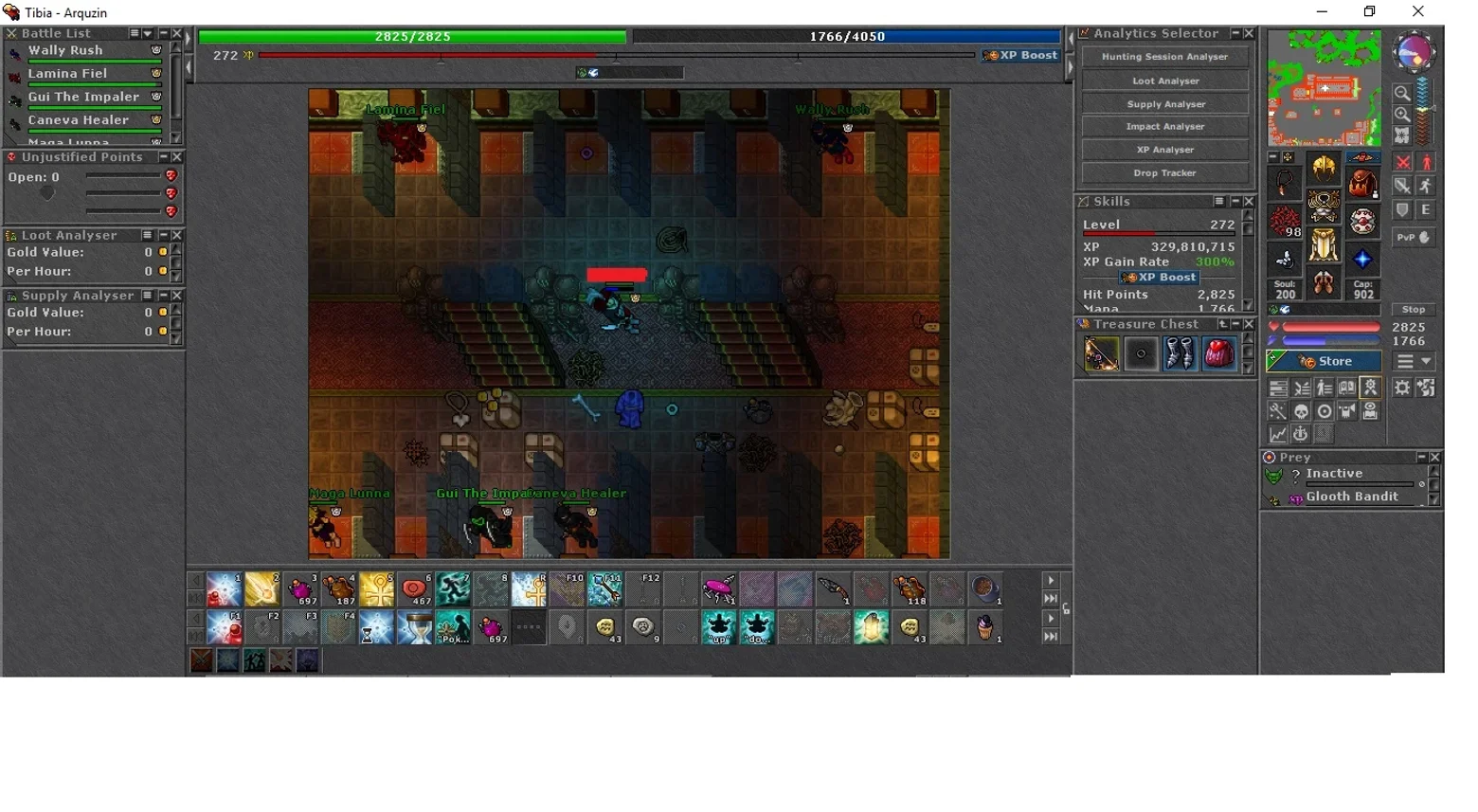The image size is (1478, 812).
Task: Toggle the sword attack mode icon
Action: pyautogui.click(x=1403, y=187)
